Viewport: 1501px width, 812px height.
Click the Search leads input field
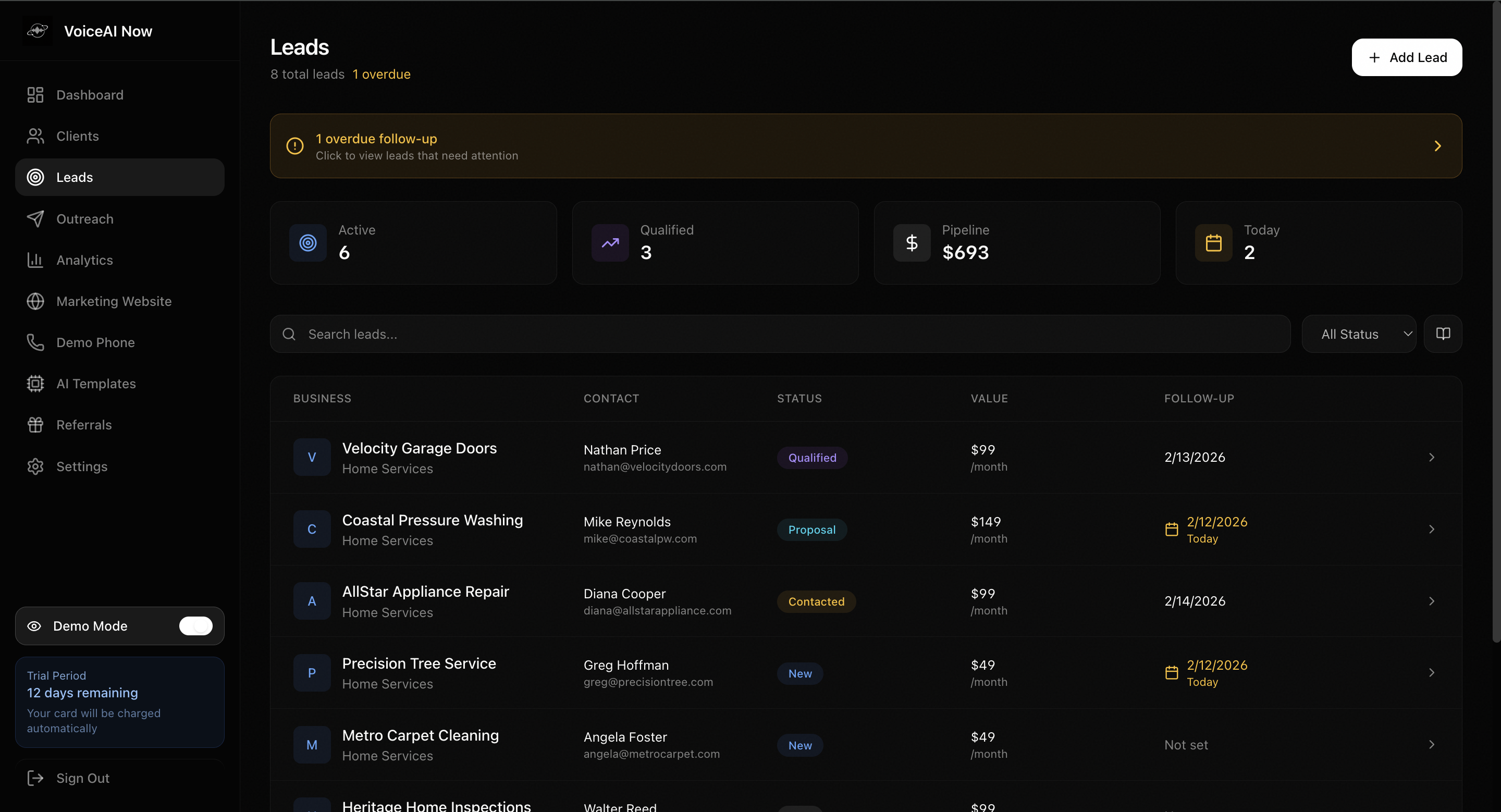(781, 335)
